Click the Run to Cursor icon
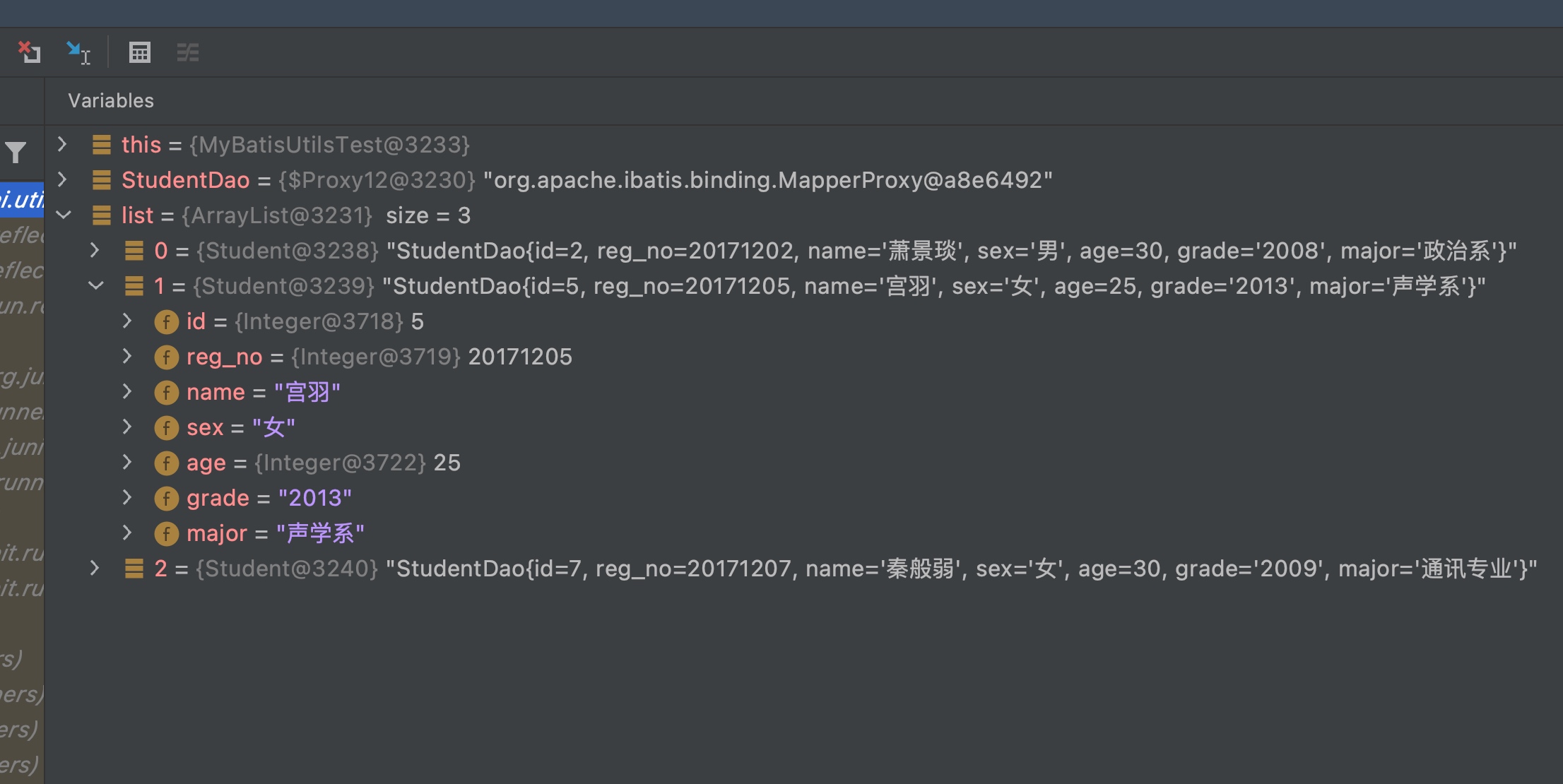 pyautogui.click(x=78, y=52)
